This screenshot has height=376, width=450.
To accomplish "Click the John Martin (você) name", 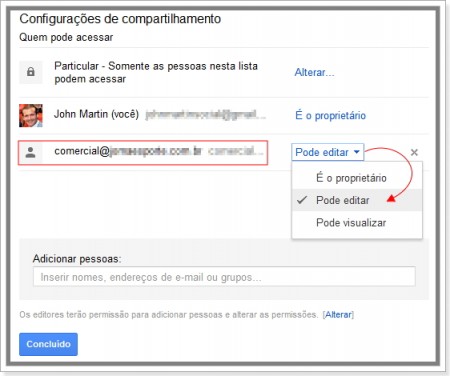I will point(96,114).
